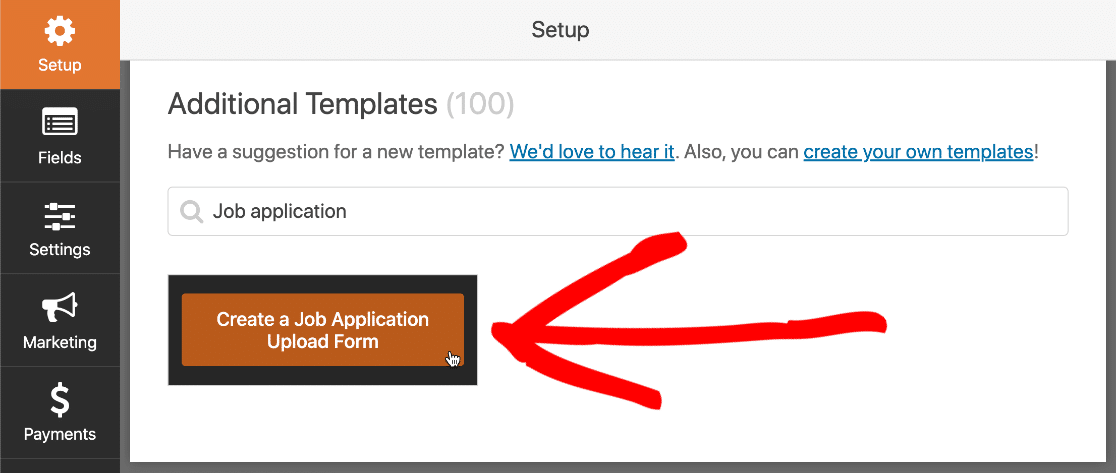Follow the "We'd love to hear it" link
Image resolution: width=1116 pixels, height=473 pixels.
coord(592,152)
